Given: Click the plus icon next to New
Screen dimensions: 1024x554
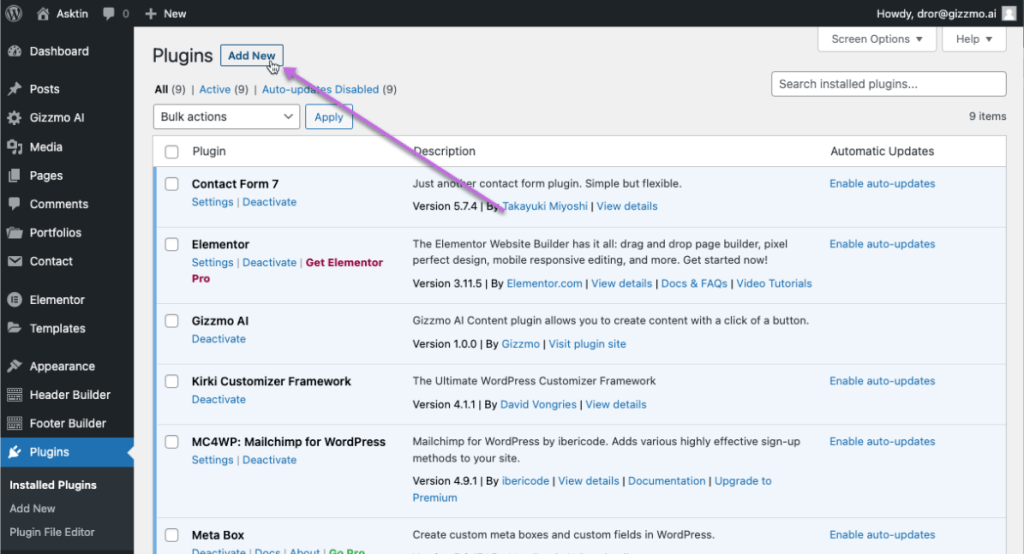Looking at the screenshot, I should coord(151,14).
